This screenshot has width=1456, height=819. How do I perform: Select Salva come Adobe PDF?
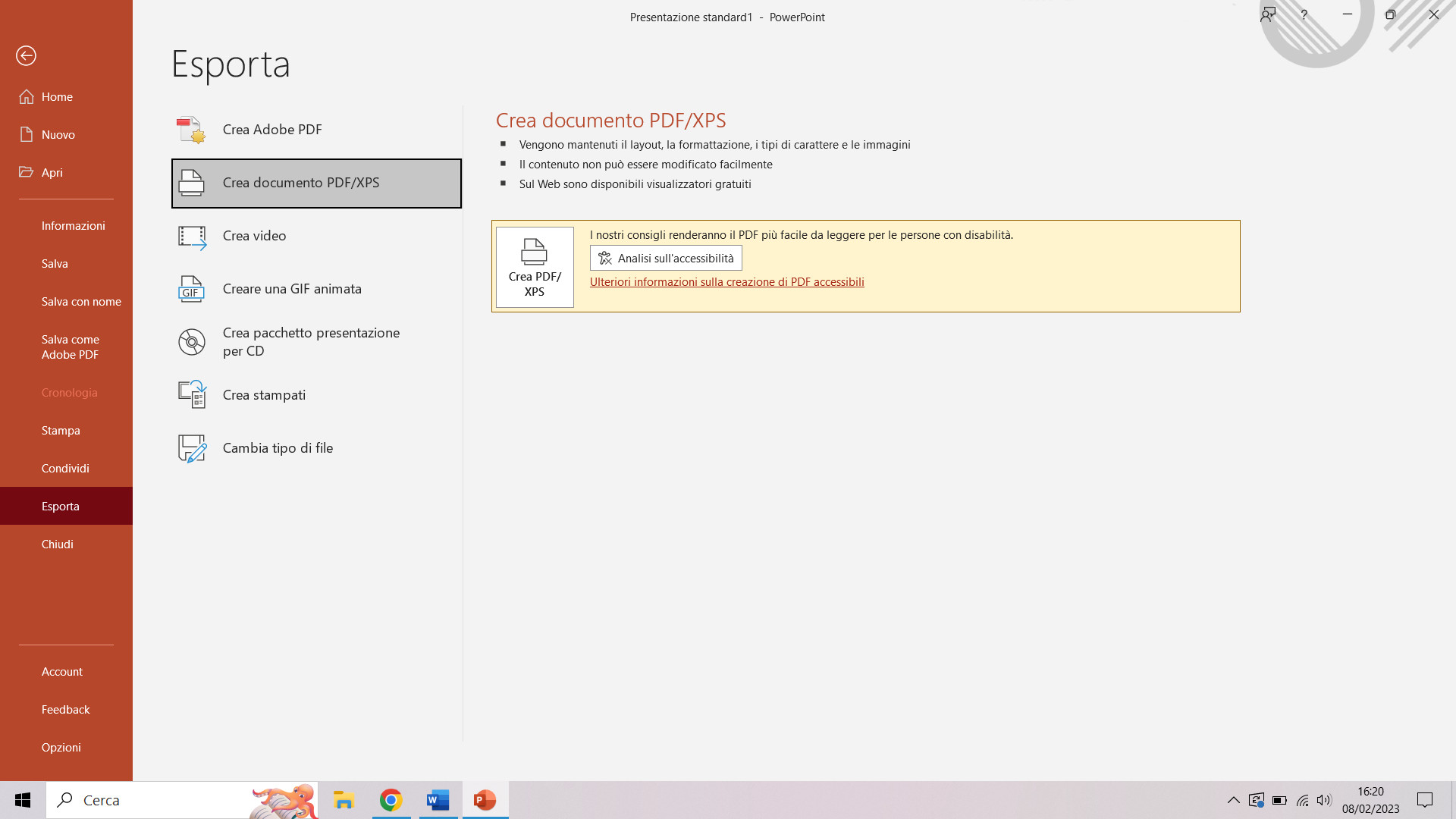pos(71,347)
